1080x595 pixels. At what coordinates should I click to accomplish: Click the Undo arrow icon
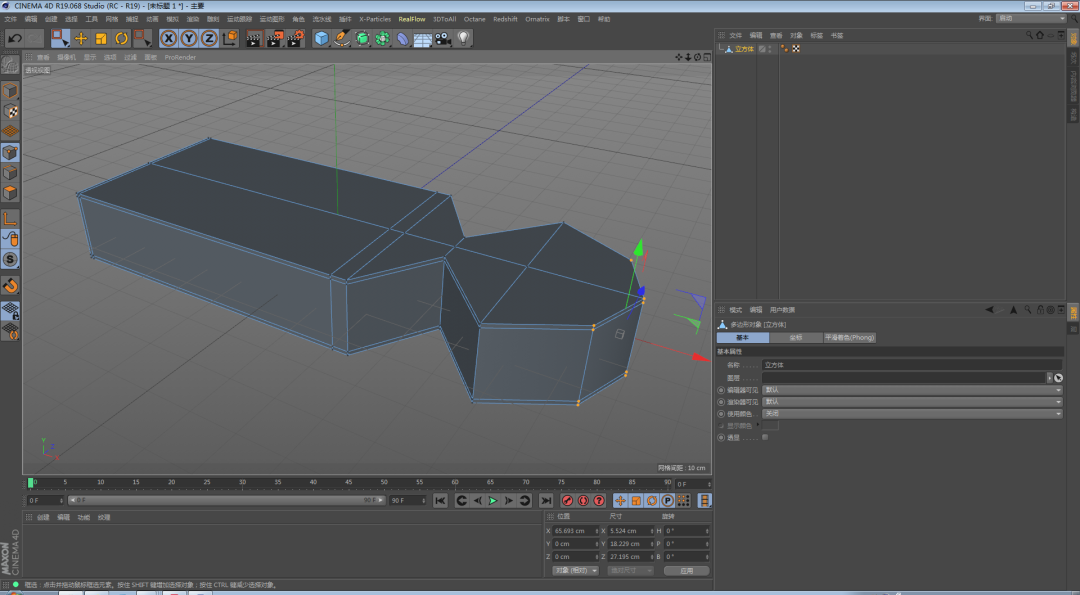[x=14, y=38]
